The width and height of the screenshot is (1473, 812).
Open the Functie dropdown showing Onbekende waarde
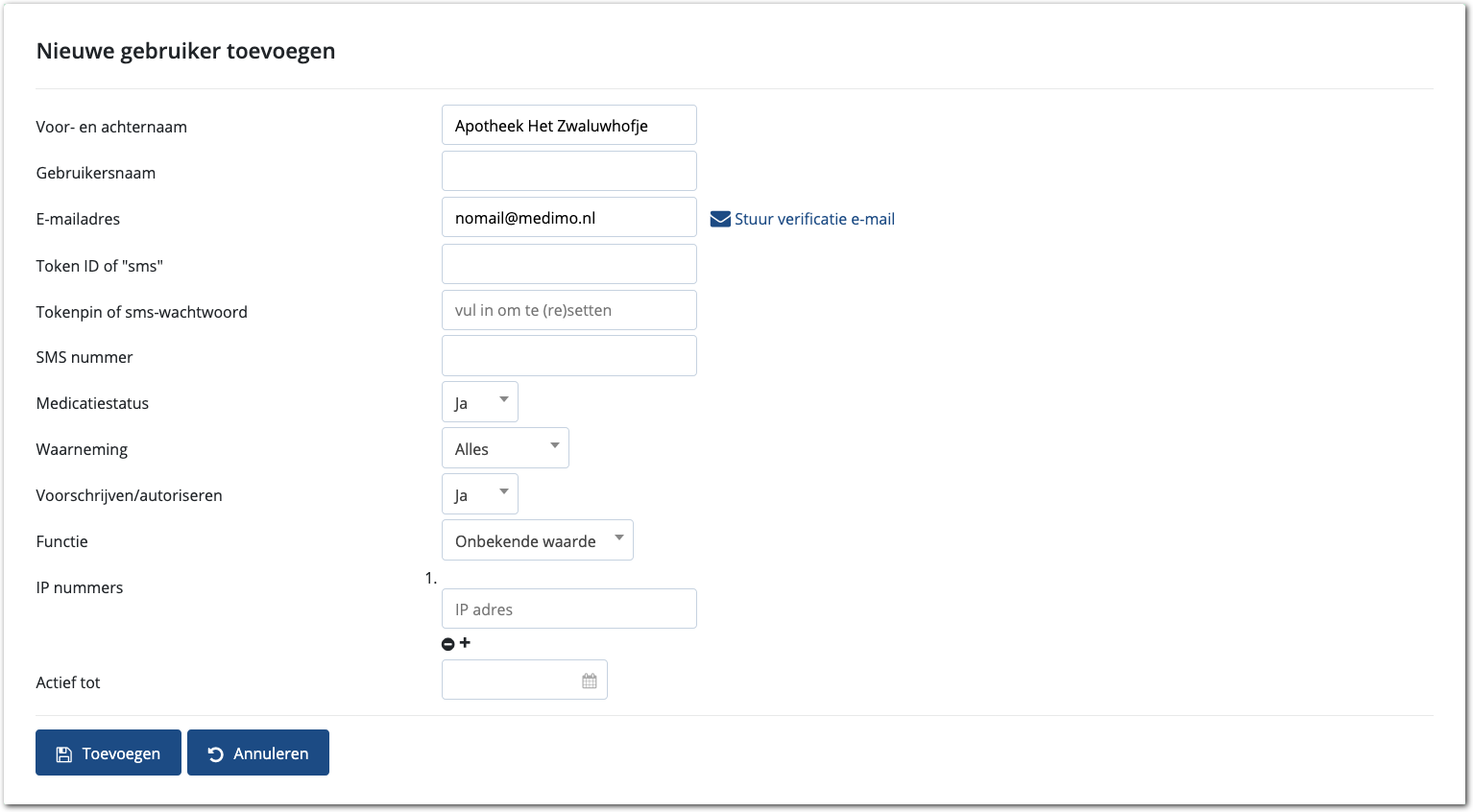(x=537, y=540)
